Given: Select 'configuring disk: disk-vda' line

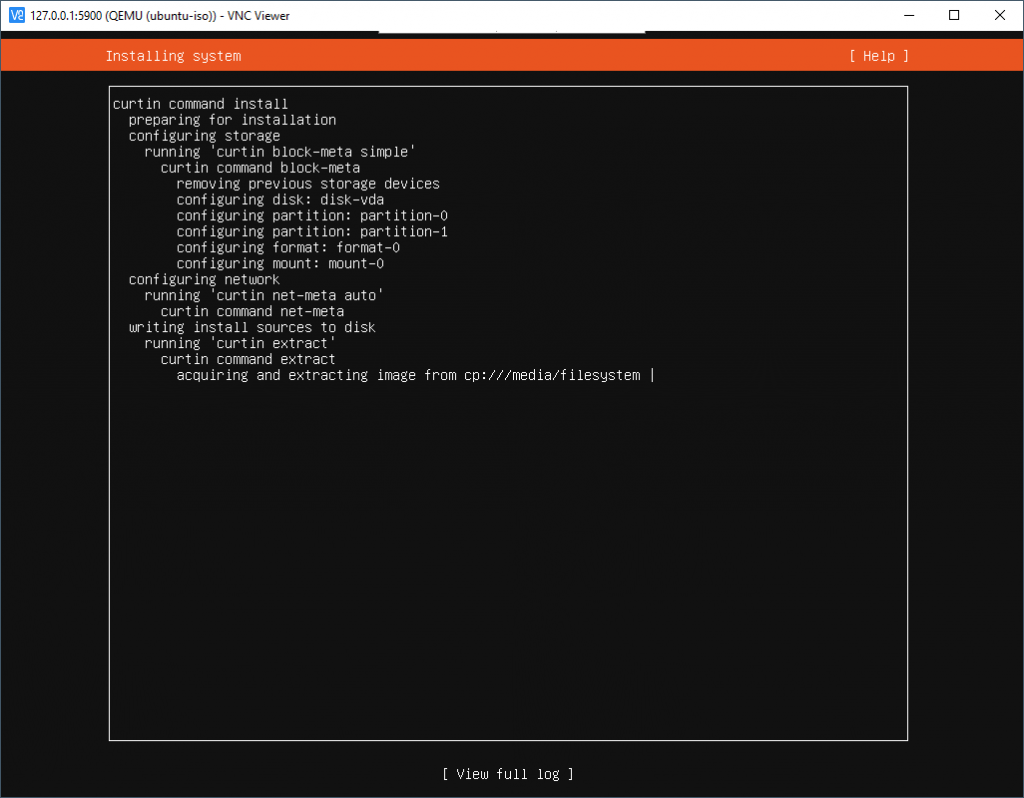Looking at the screenshot, I should (x=280, y=200).
